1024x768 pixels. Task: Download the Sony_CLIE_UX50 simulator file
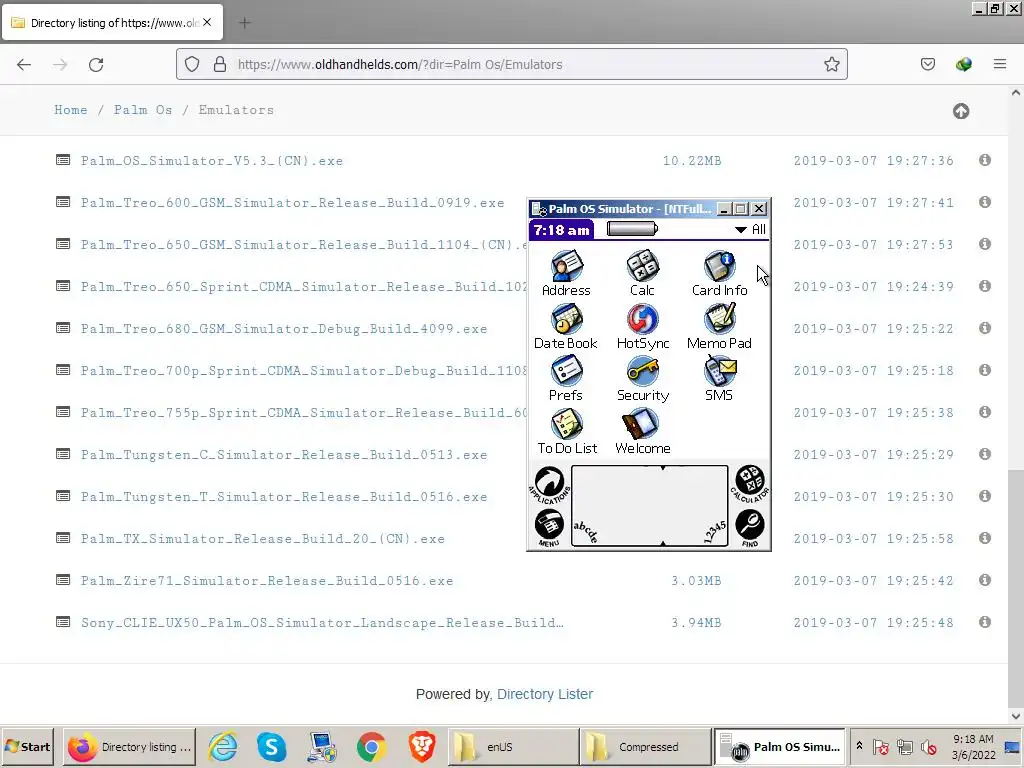pyautogui.click(x=323, y=623)
